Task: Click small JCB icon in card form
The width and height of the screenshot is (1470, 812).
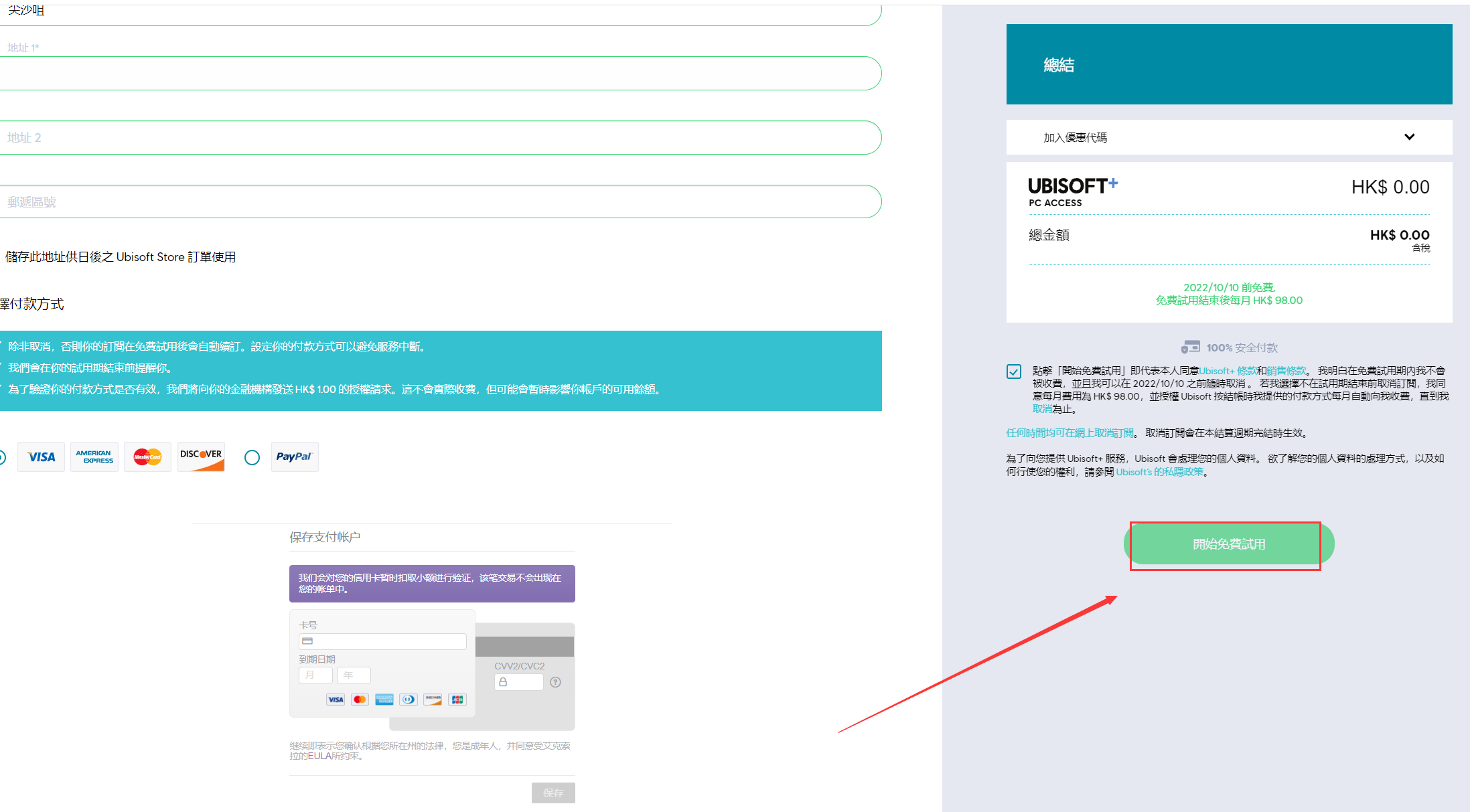Action: (457, 700)
